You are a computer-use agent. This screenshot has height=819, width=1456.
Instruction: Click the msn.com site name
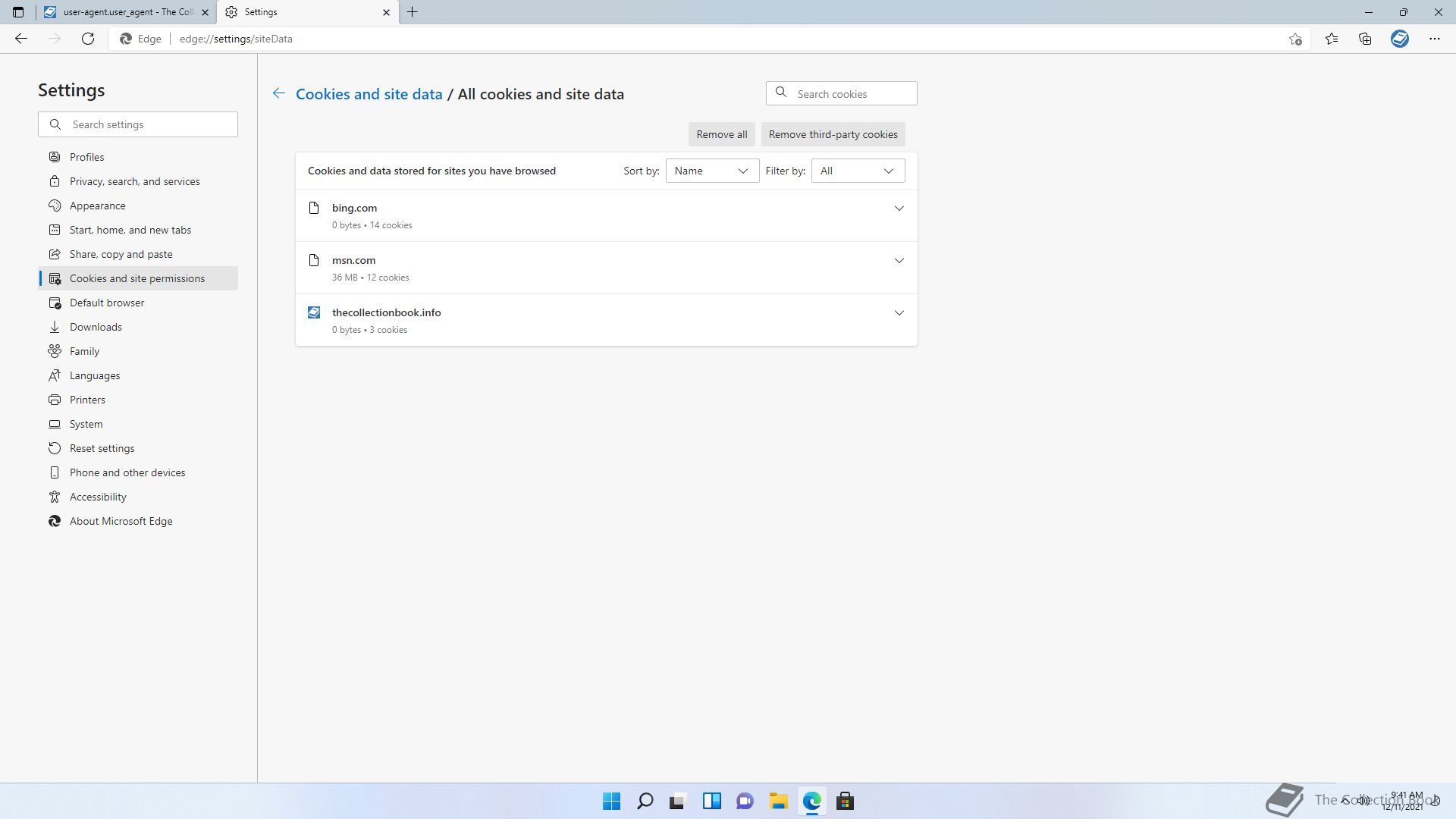tap(353, 260)
